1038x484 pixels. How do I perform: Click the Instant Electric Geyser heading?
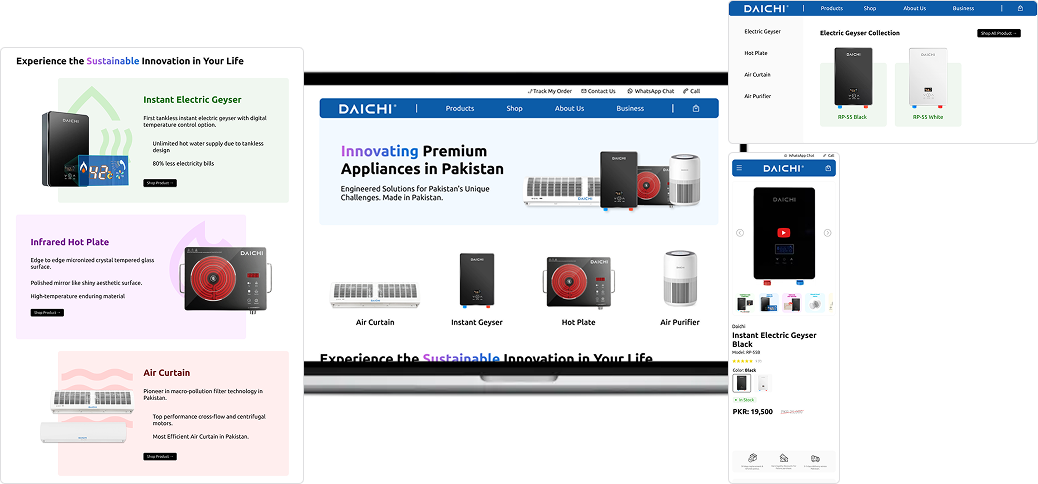[192, 100]
